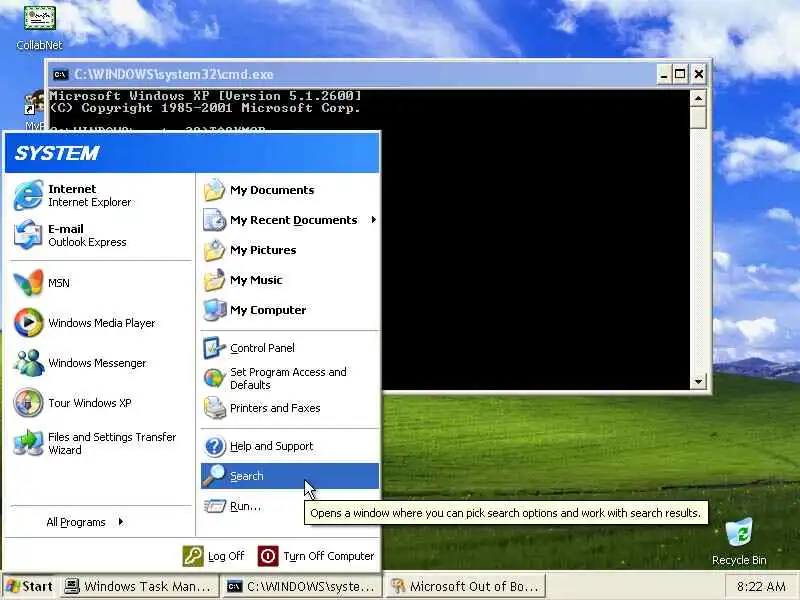Viewport: 800px width, 600px height.
Task: Launch Outlook Express E-mail icon
Action: pos(28,235)
